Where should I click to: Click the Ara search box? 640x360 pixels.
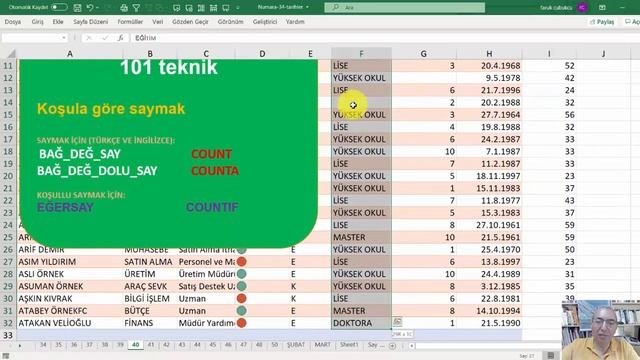pos(404,7)
